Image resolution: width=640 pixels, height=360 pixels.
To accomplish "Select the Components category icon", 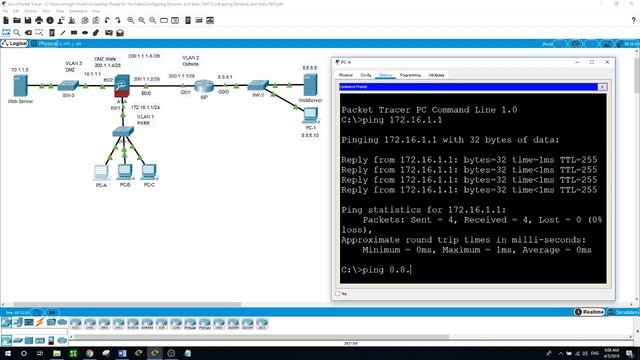I will pyautogui.click(x=29, y=322).
